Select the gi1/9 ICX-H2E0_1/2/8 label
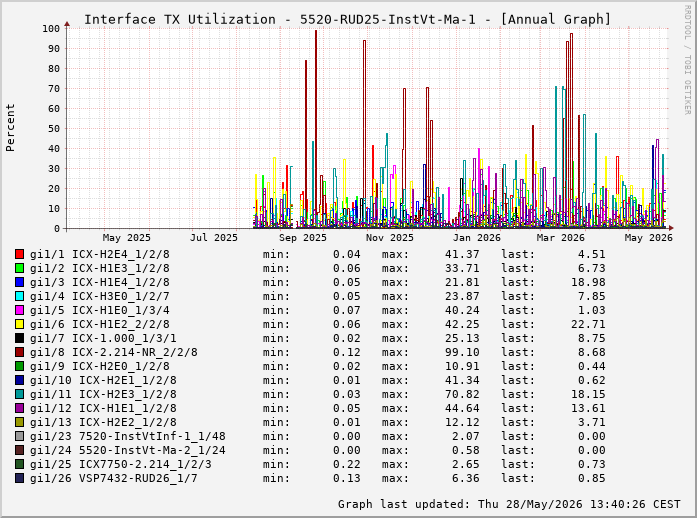This screenshot has width=697, height=518. 100,366
